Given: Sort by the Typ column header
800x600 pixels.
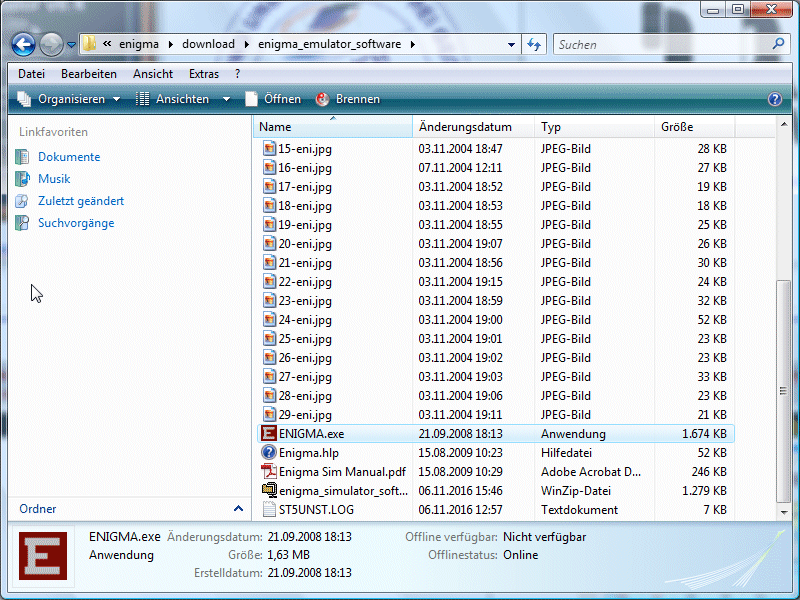Looking at the screenshot, I should (594, 127).
